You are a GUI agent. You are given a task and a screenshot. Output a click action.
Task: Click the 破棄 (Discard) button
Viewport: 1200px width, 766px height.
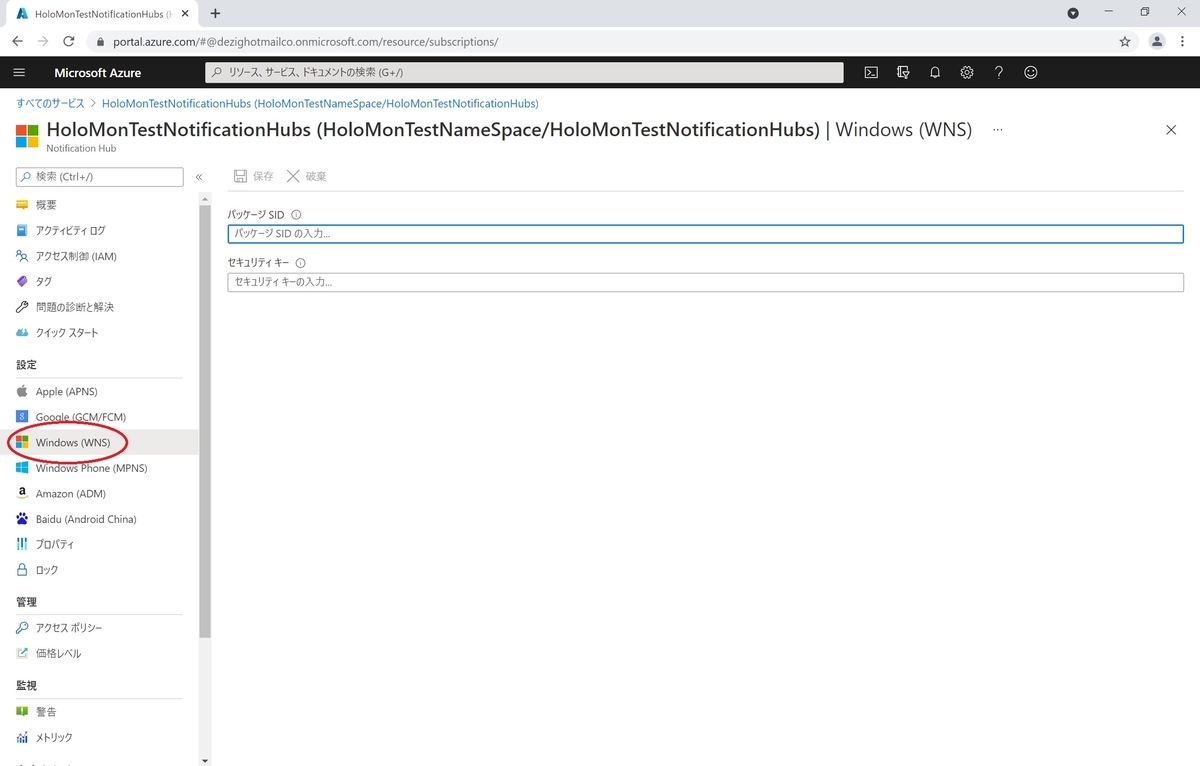coord(307,176)
